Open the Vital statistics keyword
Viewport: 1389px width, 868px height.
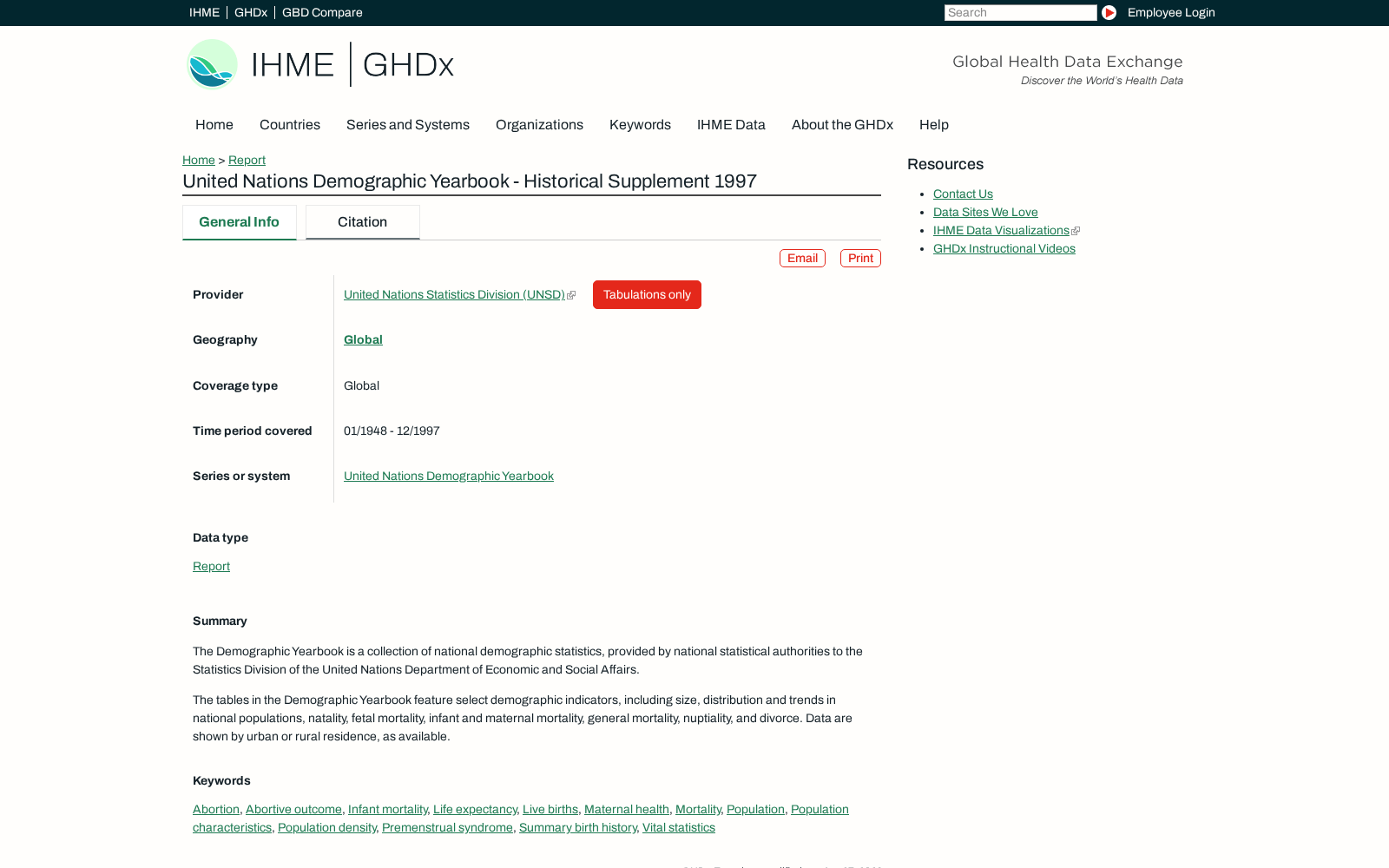679,828
